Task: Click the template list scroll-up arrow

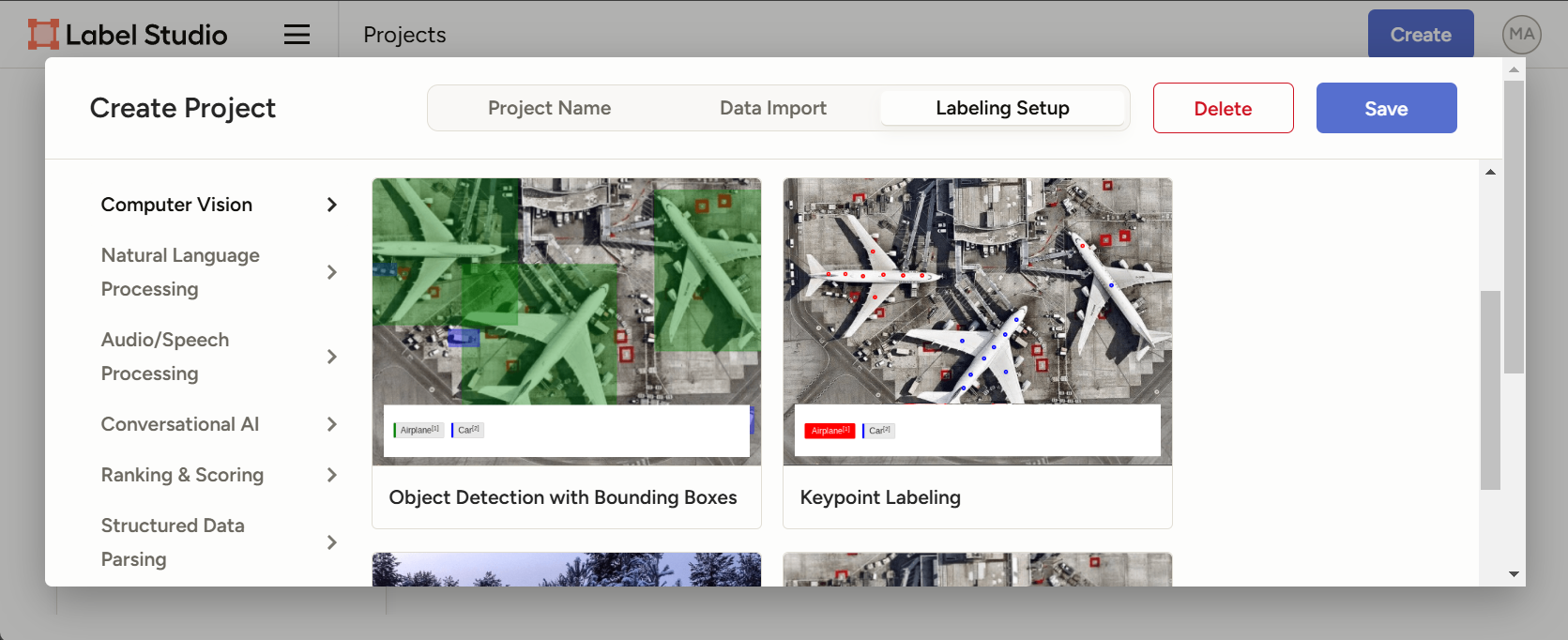Action: [x=1489, y=173]
